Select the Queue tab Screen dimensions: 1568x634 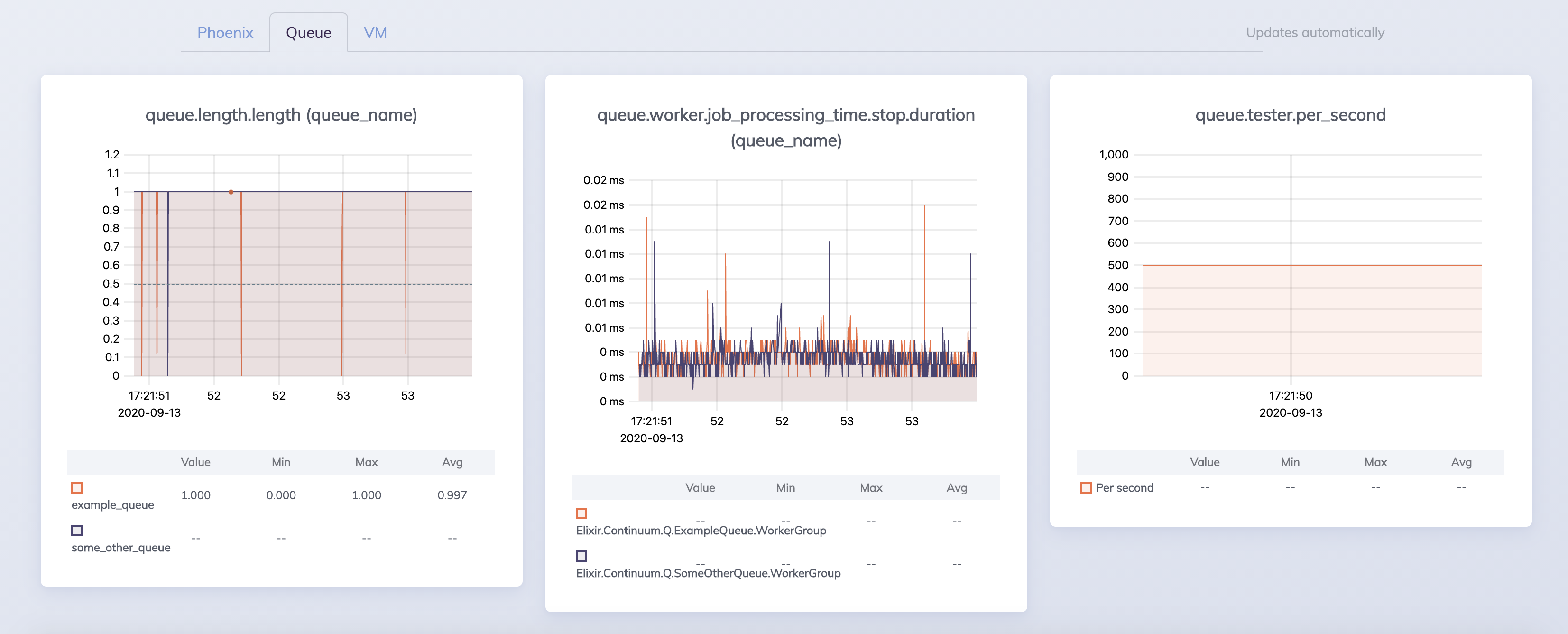click(x=308, y=33)
